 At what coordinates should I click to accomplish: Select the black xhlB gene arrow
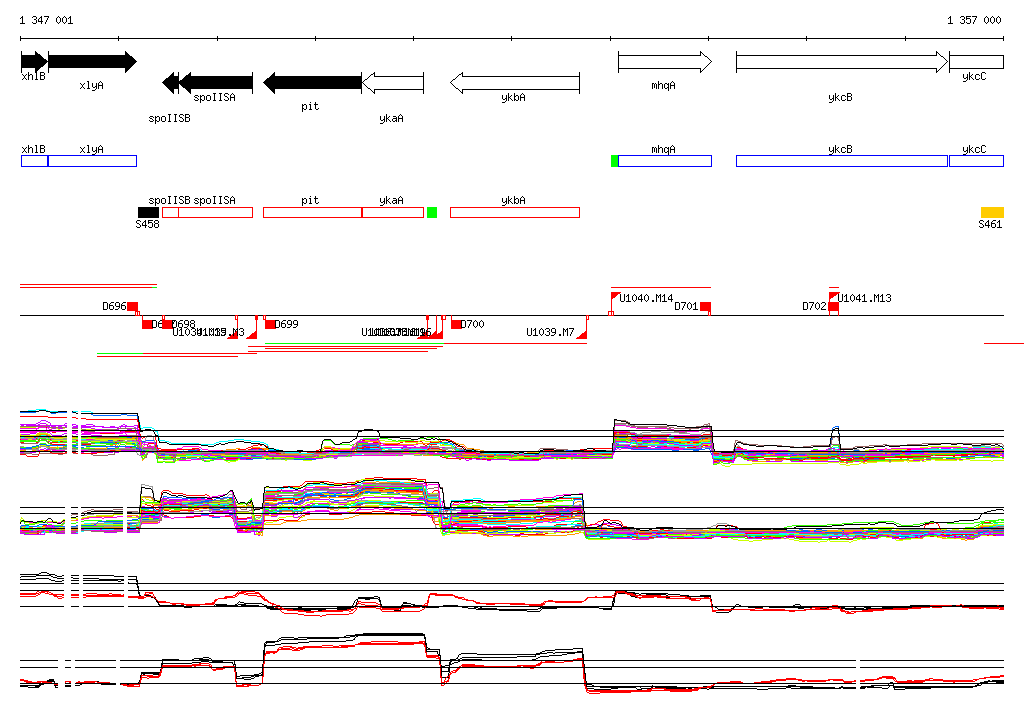[x=33, y=62]
